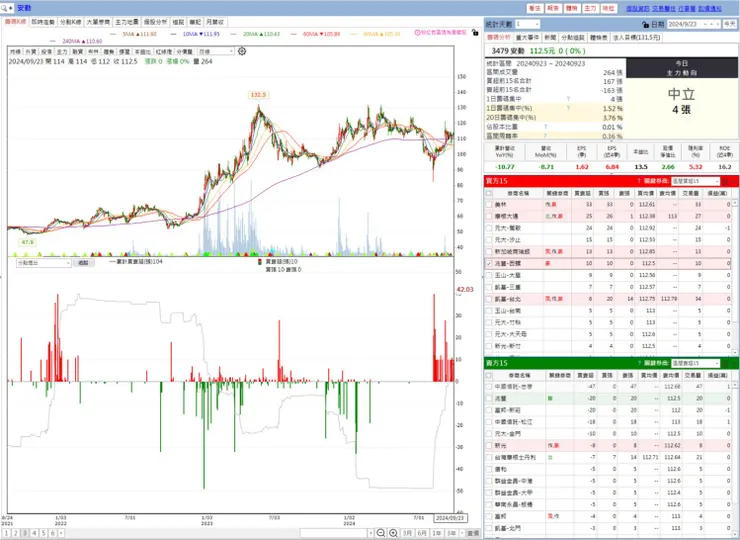740x540 pixels.
Task: Open the 個股分析 tab
Action: (x=155, y=22)
